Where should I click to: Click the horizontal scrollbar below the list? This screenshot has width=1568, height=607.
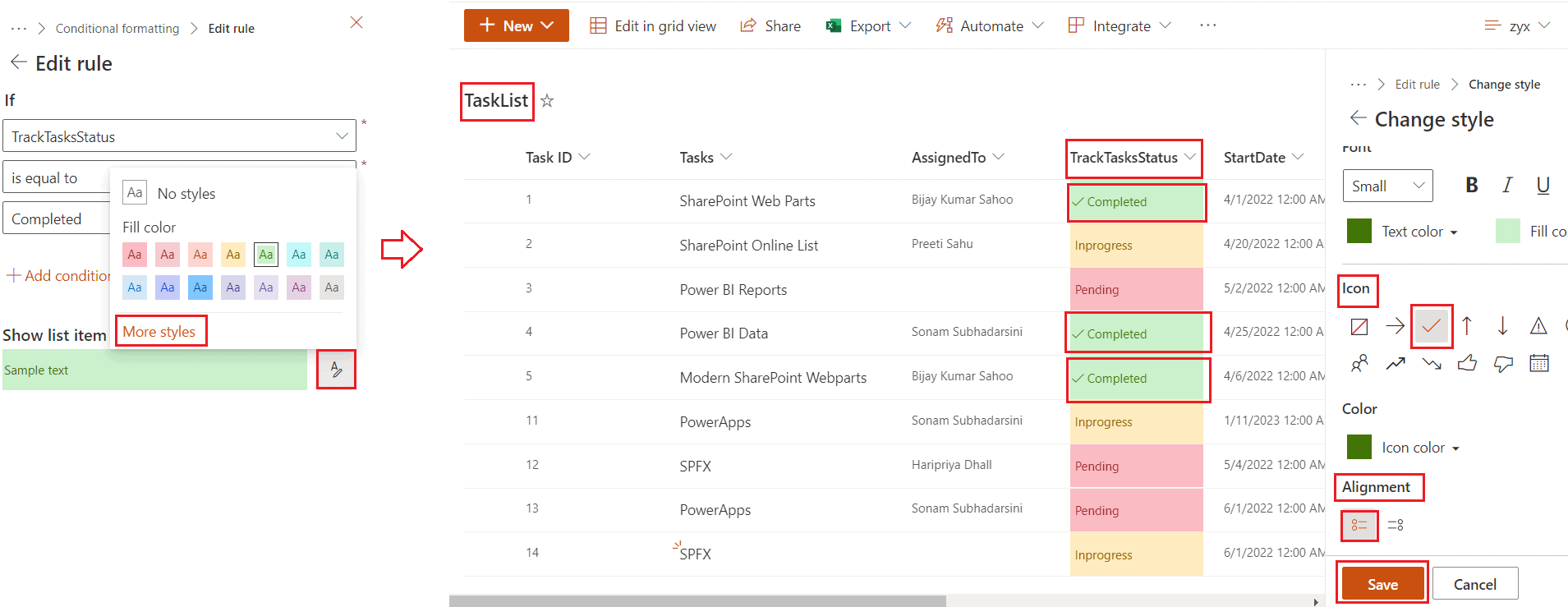click(697, 601)
